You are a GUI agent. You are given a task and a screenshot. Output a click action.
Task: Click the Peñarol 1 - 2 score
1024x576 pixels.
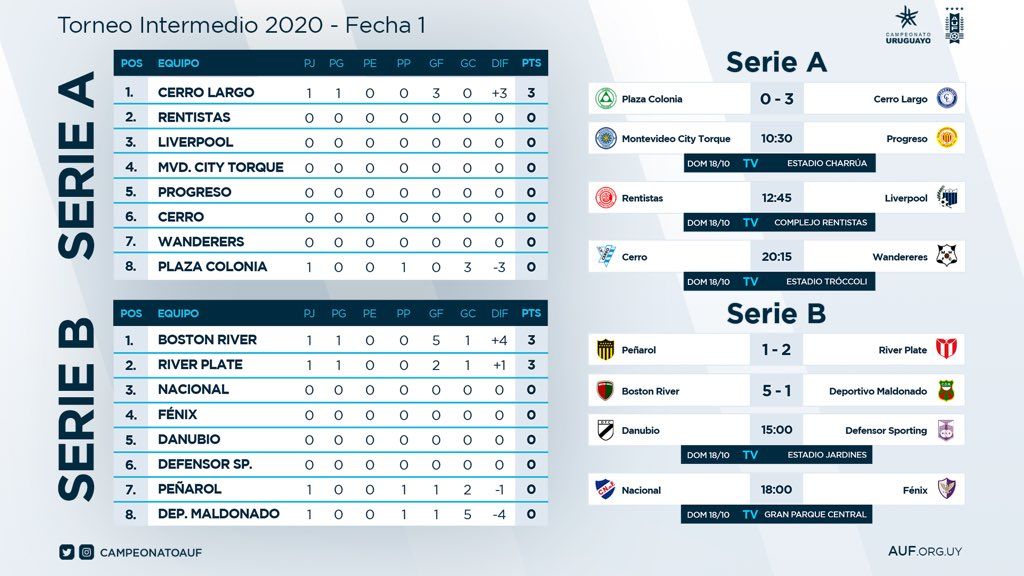(776, 350)
